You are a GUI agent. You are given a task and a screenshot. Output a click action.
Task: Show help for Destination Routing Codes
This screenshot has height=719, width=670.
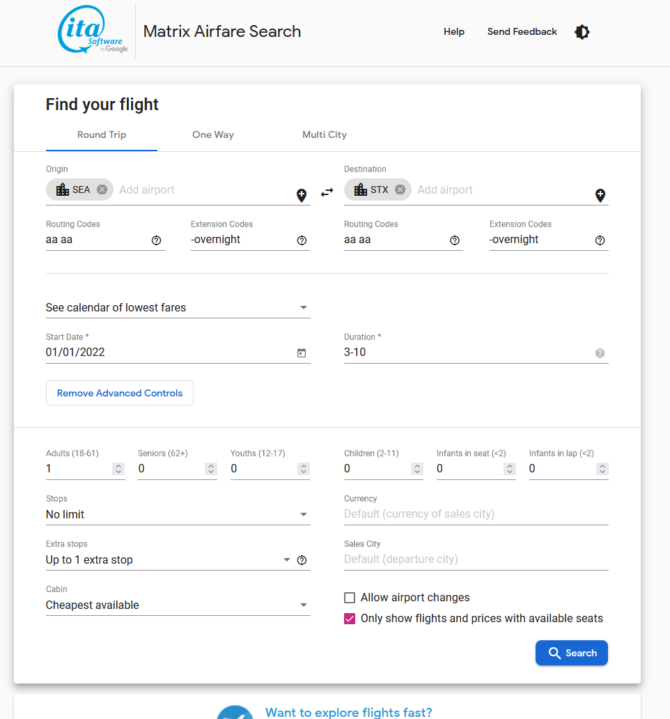[454, 240]
